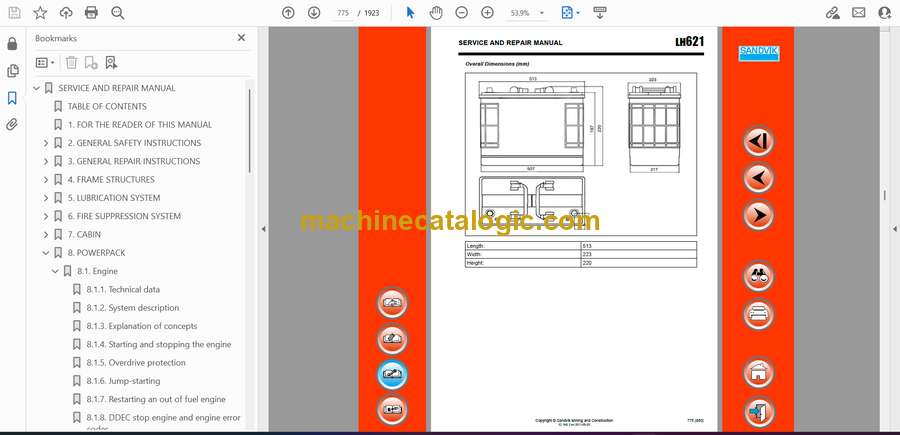Collapse 8. POWERPACK bookmark
The image size is (900, 435).
coord(46,253)
